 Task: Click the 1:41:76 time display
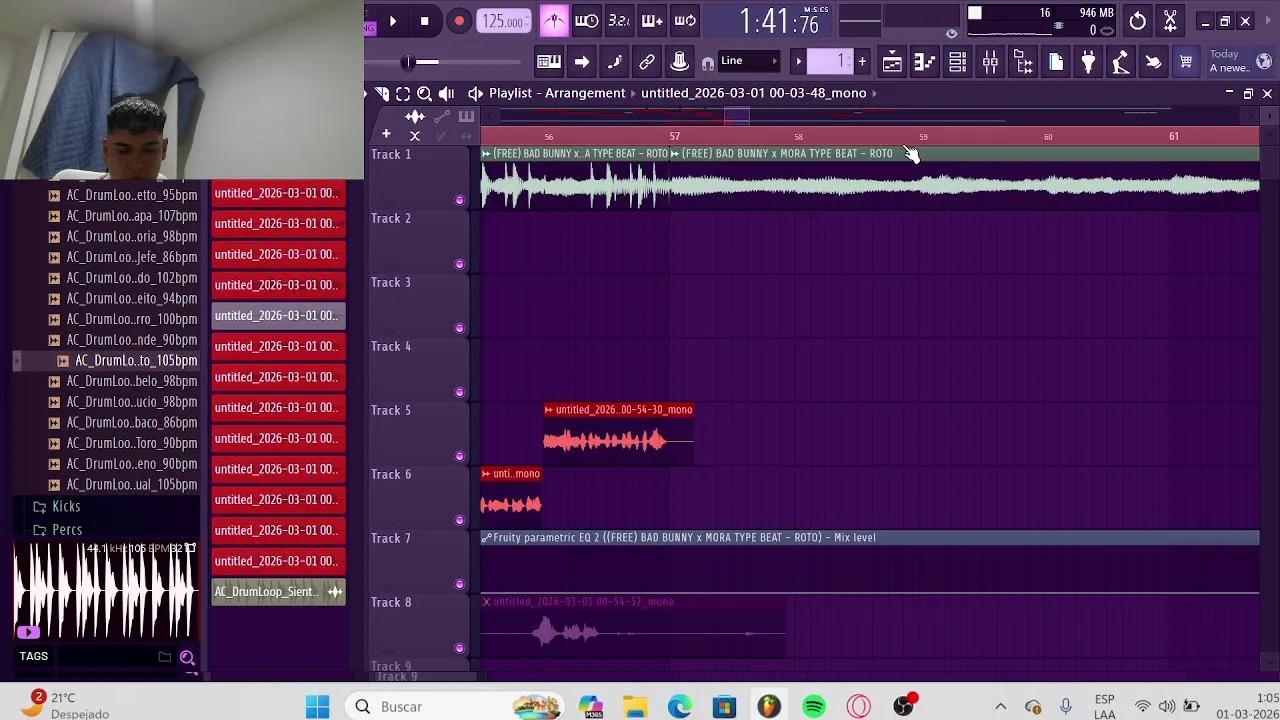tap(779, 21)
